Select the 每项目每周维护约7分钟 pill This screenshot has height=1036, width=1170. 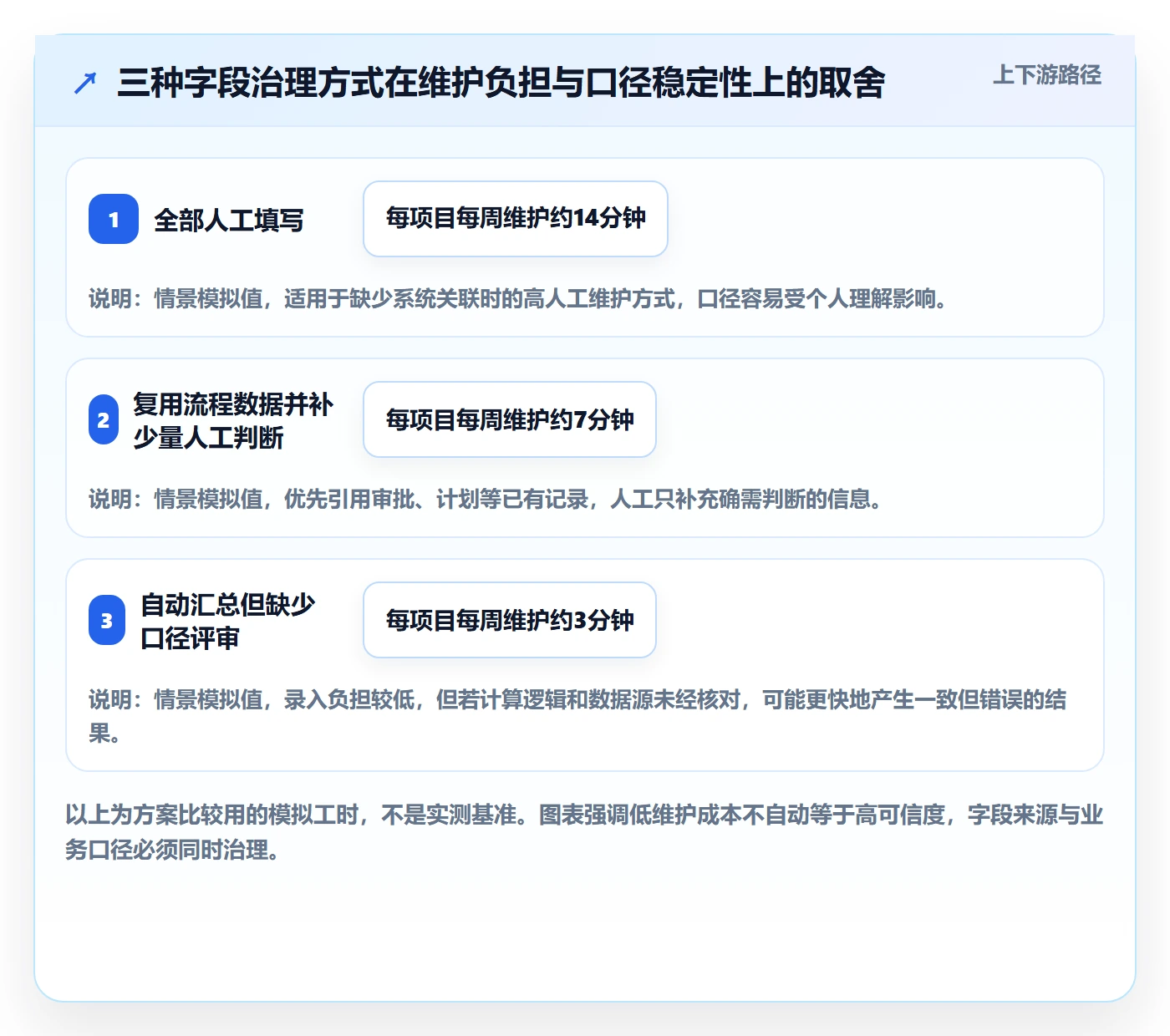[x=510, y=419]
